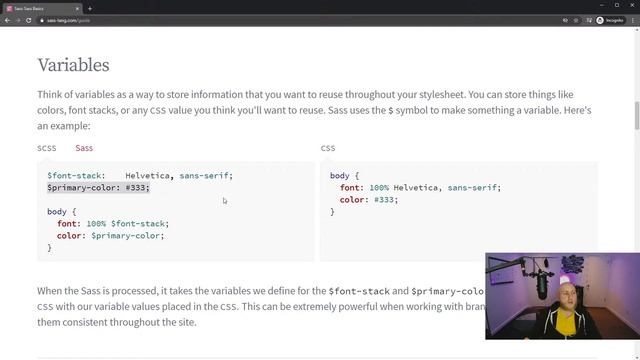Click the highlighted $primary-color: #333; line
Viewport: 640px width, 360px height.
(98, 188)
